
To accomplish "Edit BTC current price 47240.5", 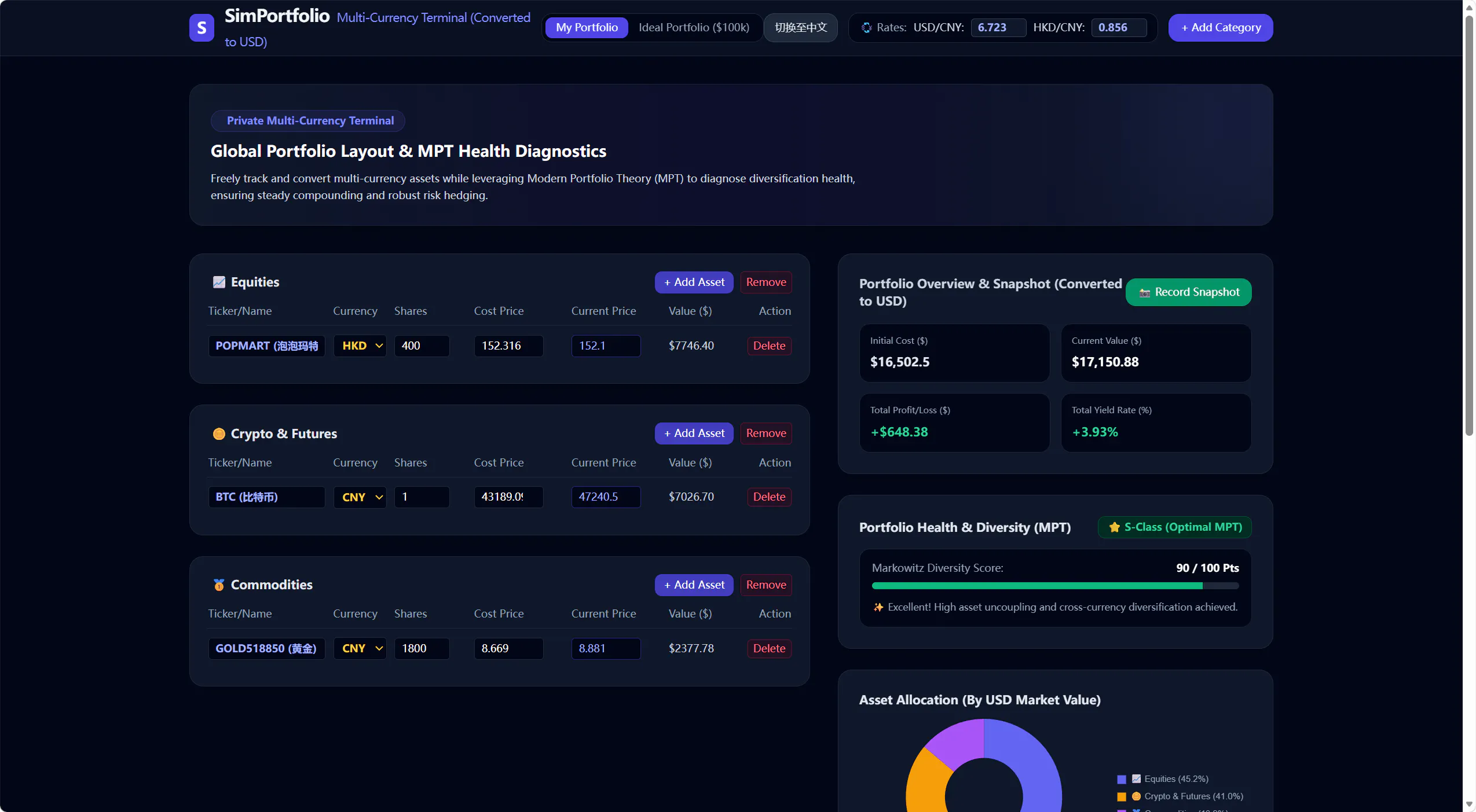I will tap(606, 497).
